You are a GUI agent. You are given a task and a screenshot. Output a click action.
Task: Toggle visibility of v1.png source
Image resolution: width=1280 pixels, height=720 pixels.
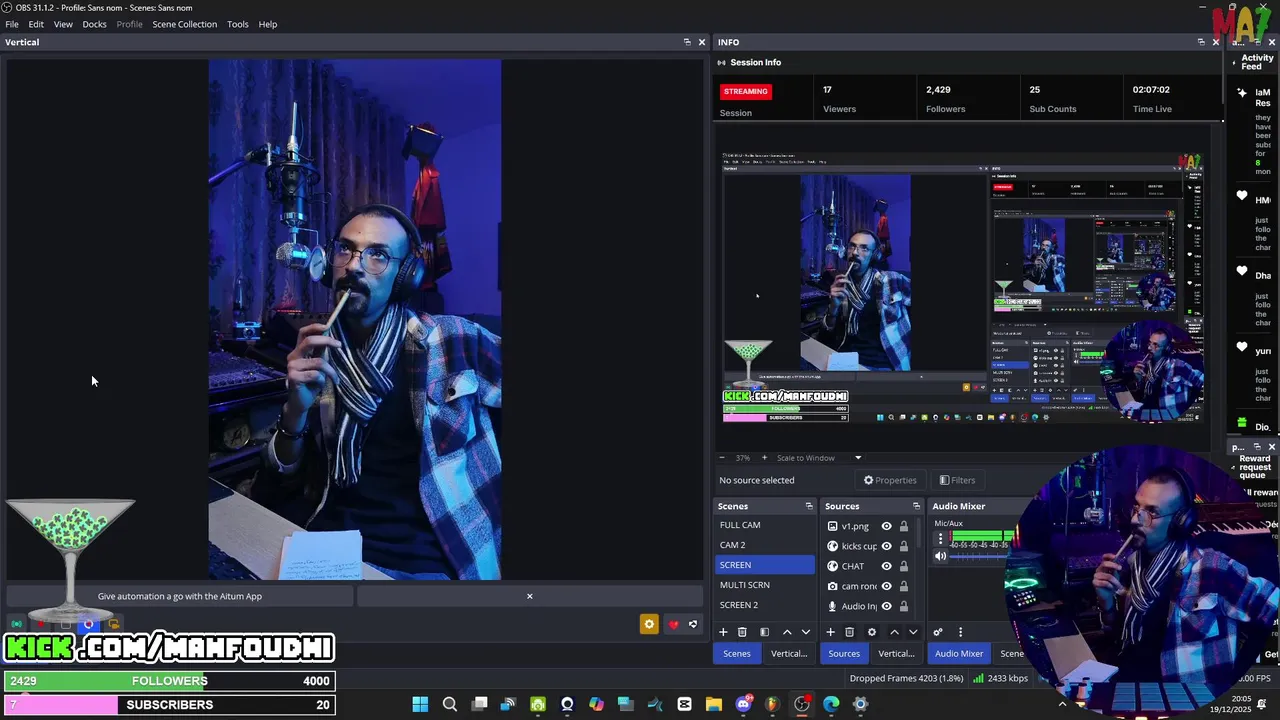(886, 526)
